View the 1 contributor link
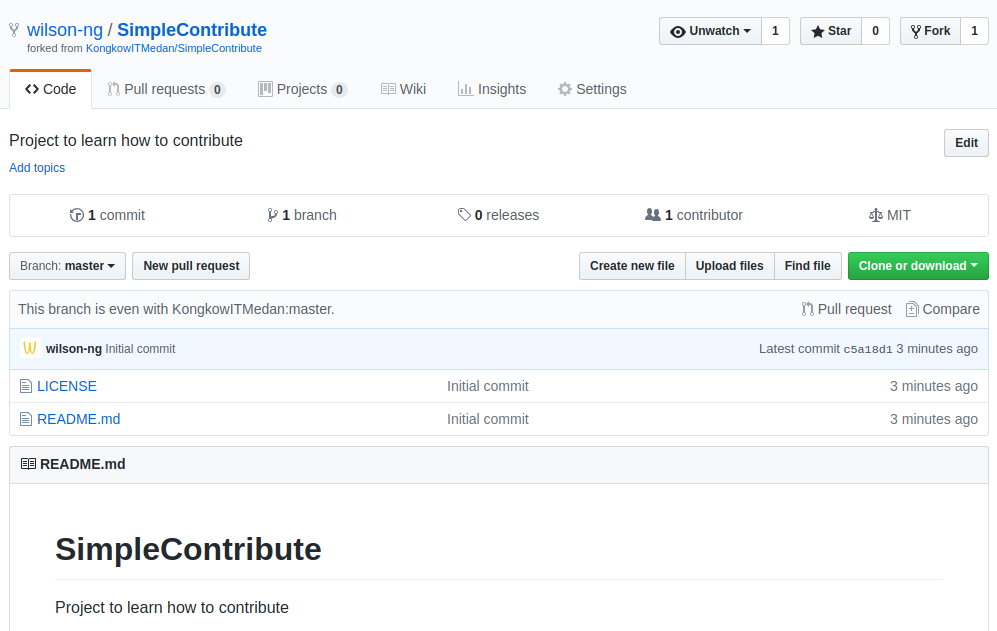This screenshot has height=631, width=997. pyautogui.click(x=694, y=215)
